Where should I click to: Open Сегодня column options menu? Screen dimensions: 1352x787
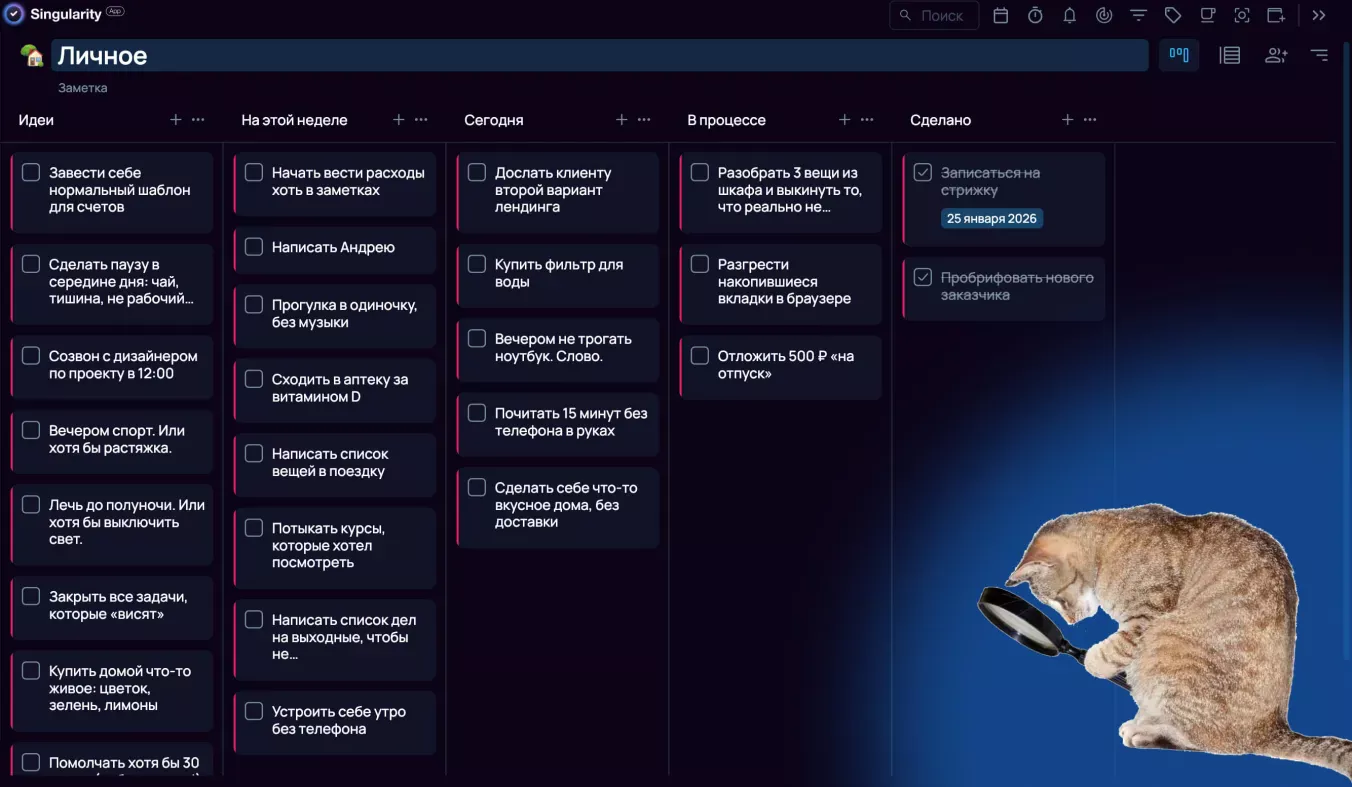click(644, 120)
